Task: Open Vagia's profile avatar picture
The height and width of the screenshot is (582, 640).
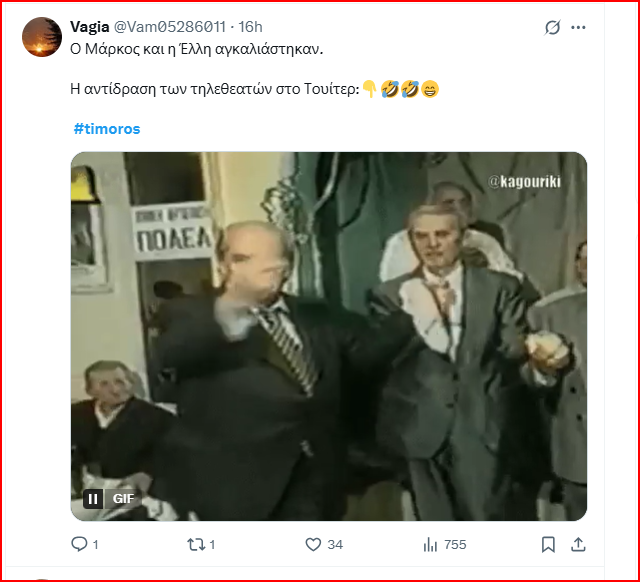Action: pyautogui.click(x=40, y=37)
